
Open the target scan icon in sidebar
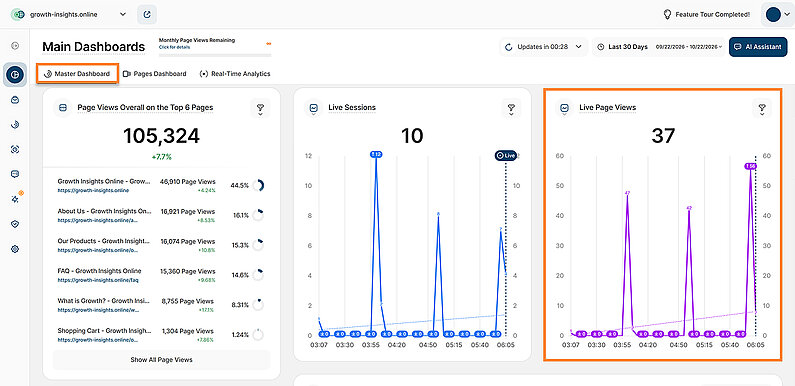tap(15, 149)
